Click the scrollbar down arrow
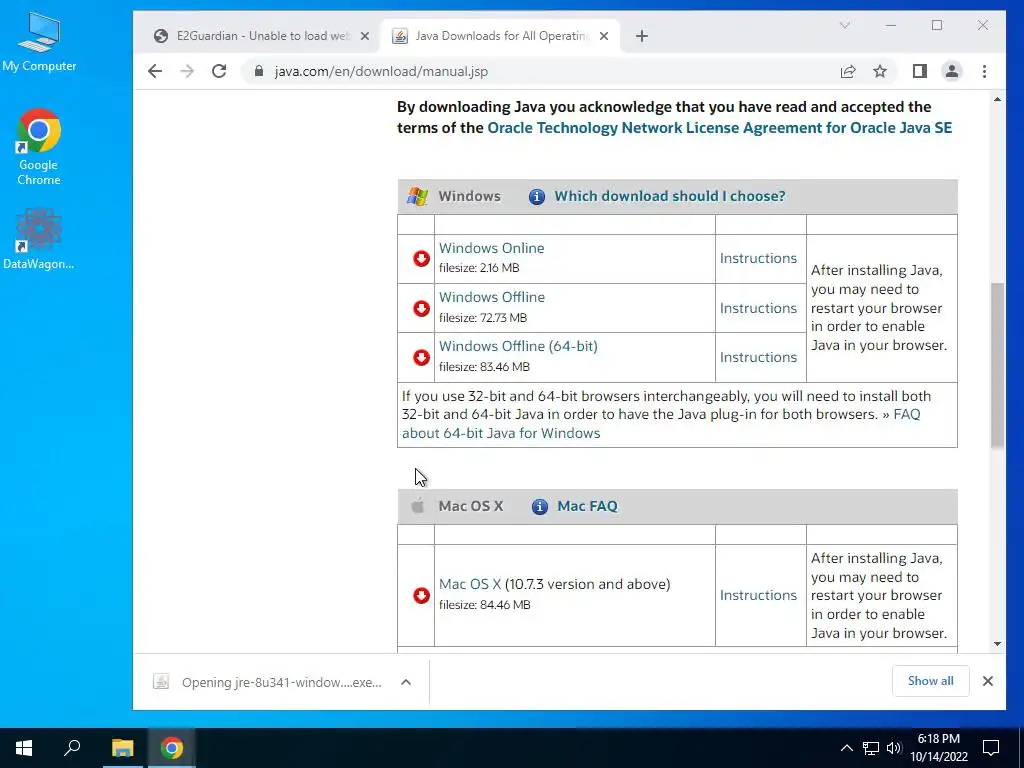Screen dimensions: 1024x768 click(997, 644)
